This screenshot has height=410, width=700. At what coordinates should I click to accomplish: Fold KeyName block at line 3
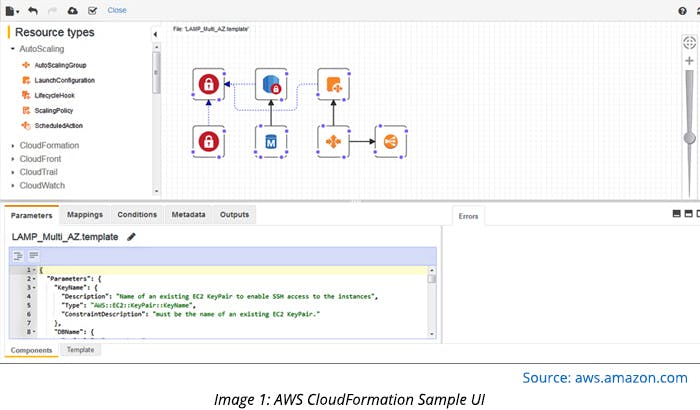click(x=34, y=288)
